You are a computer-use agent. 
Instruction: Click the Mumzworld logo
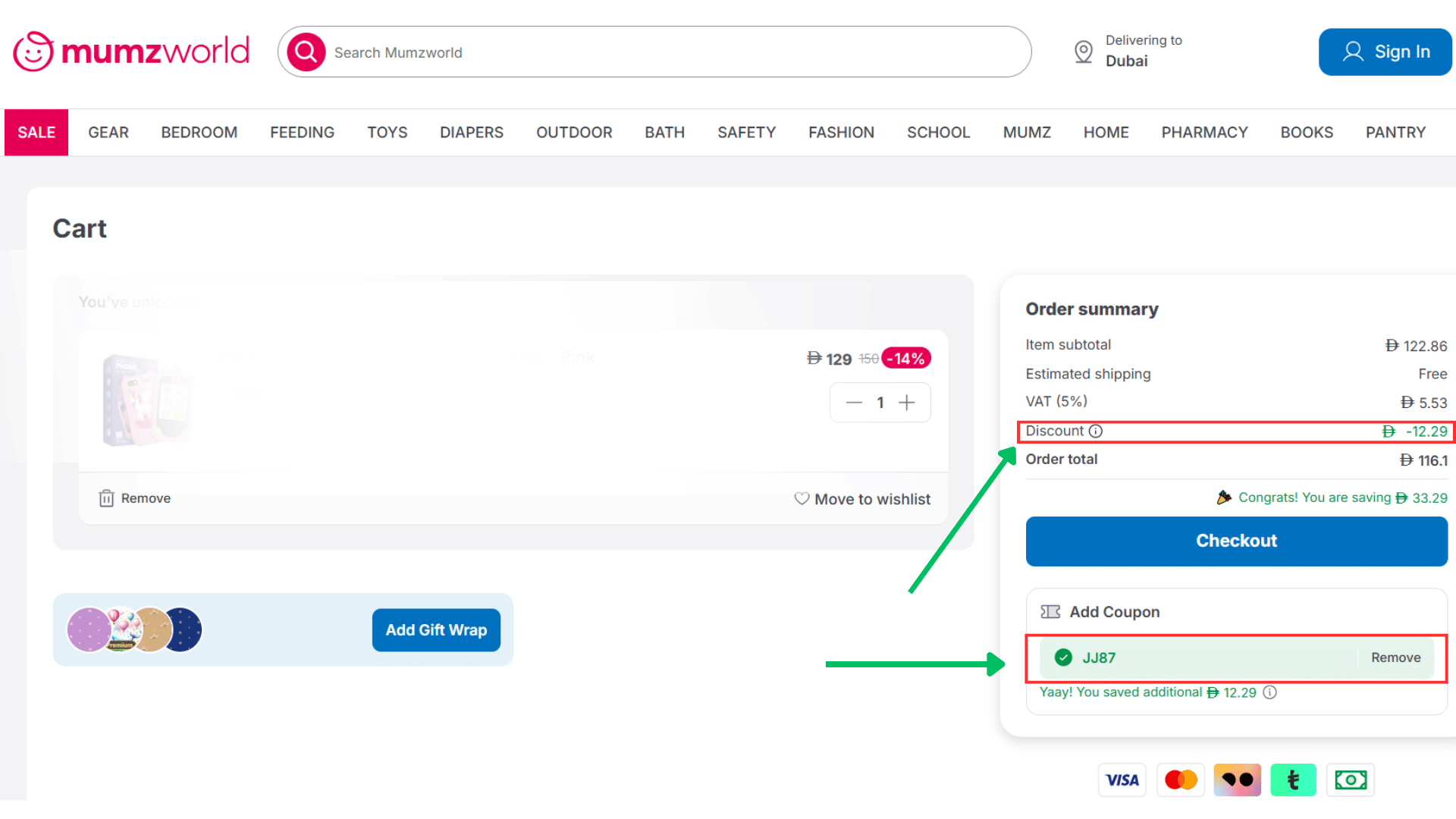pos(131,52)
